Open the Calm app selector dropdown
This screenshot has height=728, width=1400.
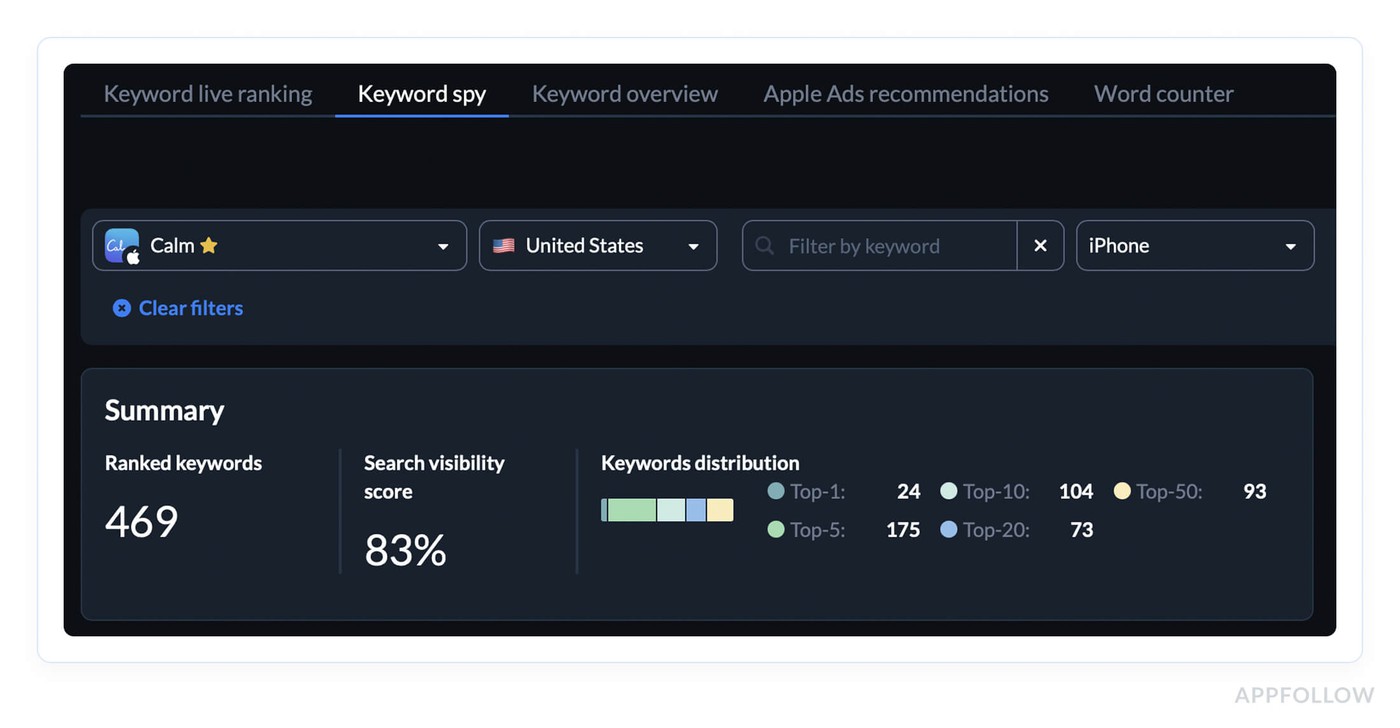[x=280, y=246]
